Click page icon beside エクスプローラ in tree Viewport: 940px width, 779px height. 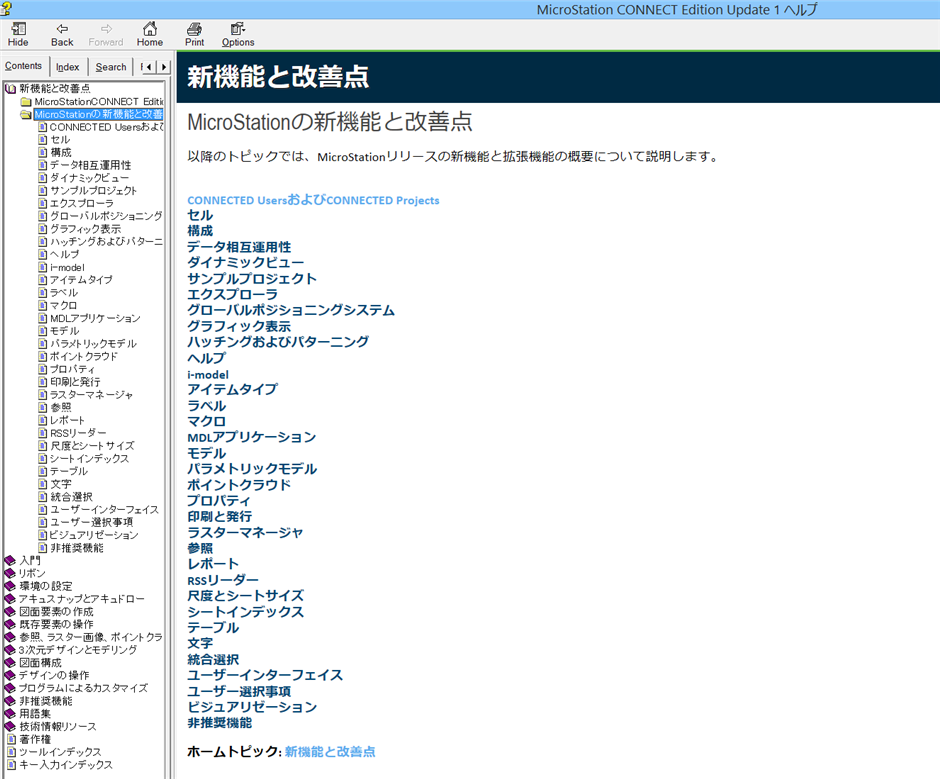43,203
